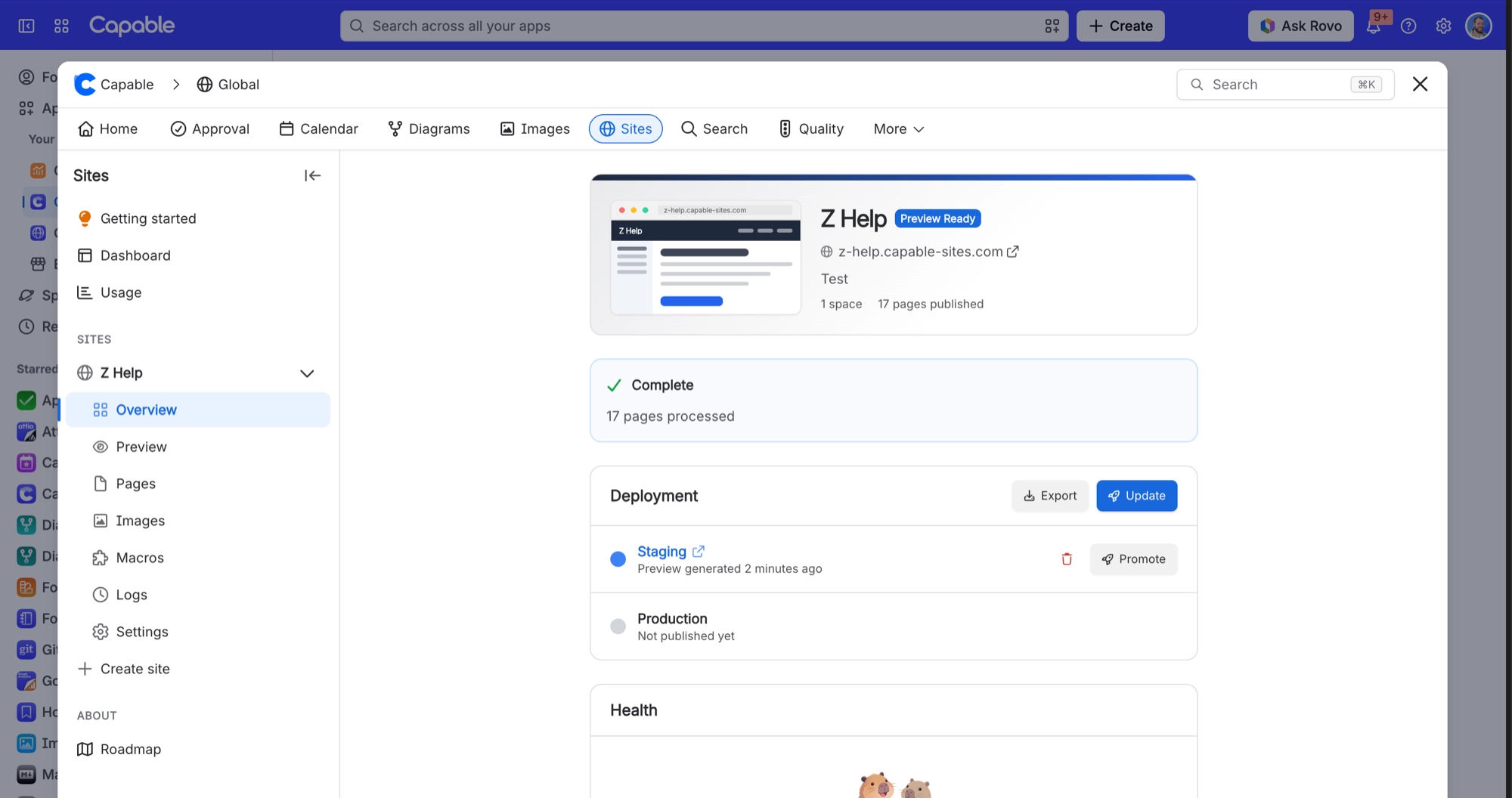Click the '17 pages processed' text
1512x798 pixels.
point(671,416)
